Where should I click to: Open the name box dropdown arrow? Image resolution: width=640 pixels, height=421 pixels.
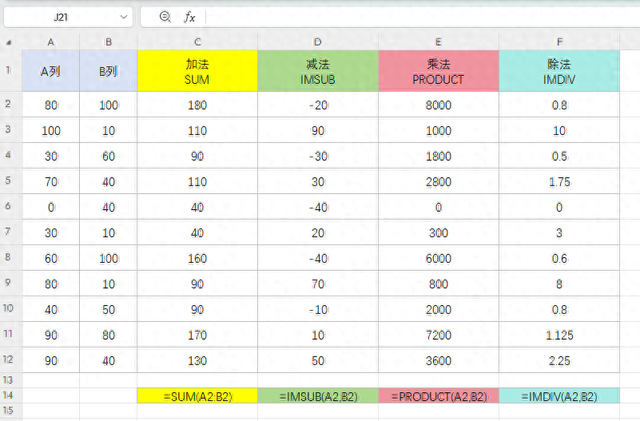tap(123, 17)
